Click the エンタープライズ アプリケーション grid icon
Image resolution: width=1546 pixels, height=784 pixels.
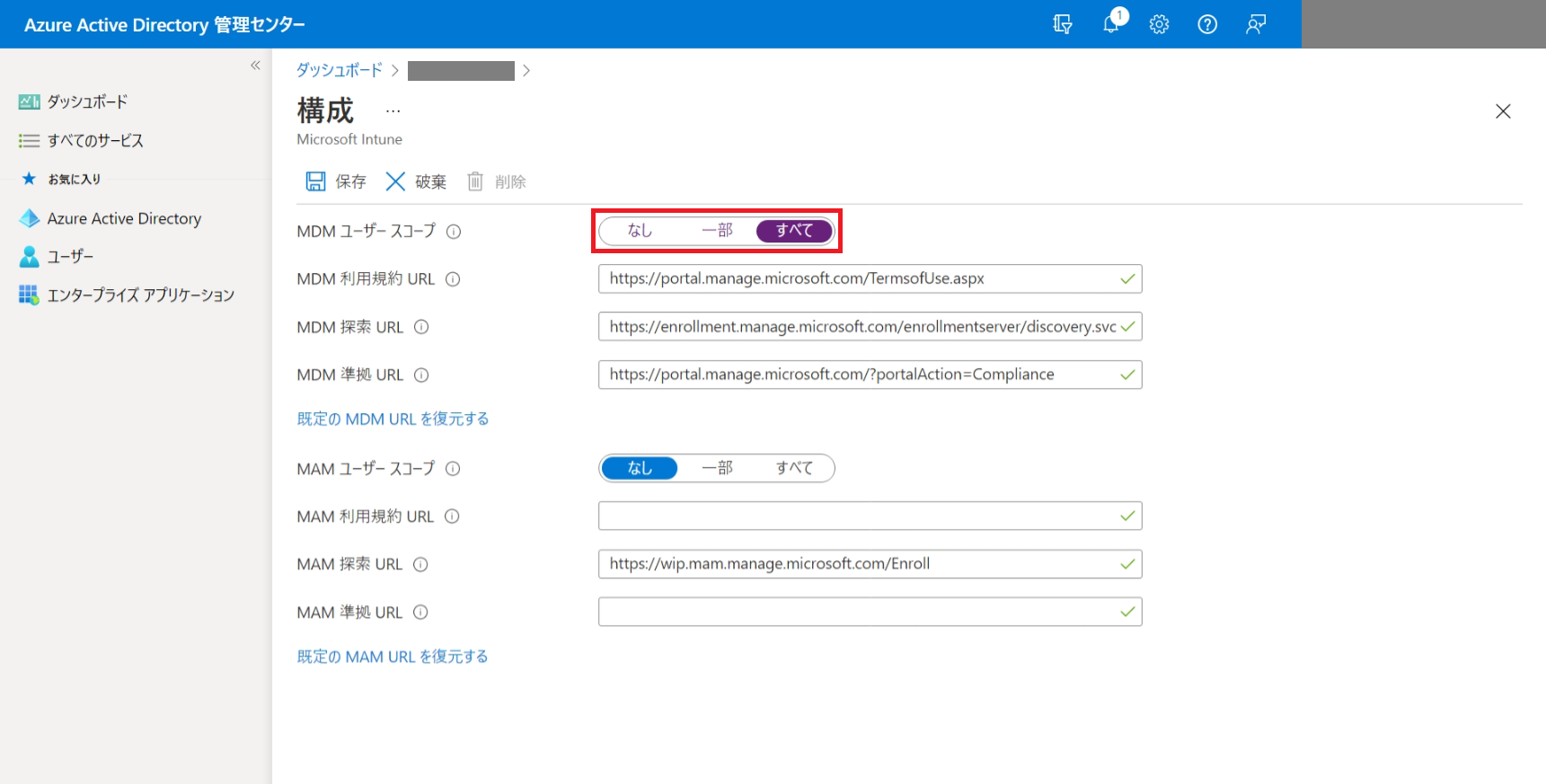click(30, 295)
